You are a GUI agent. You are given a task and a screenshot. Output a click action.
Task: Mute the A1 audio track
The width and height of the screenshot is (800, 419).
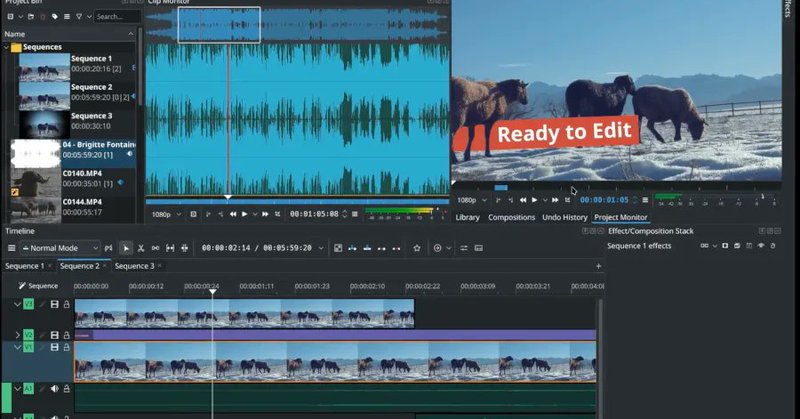click(x=55, y=389)
